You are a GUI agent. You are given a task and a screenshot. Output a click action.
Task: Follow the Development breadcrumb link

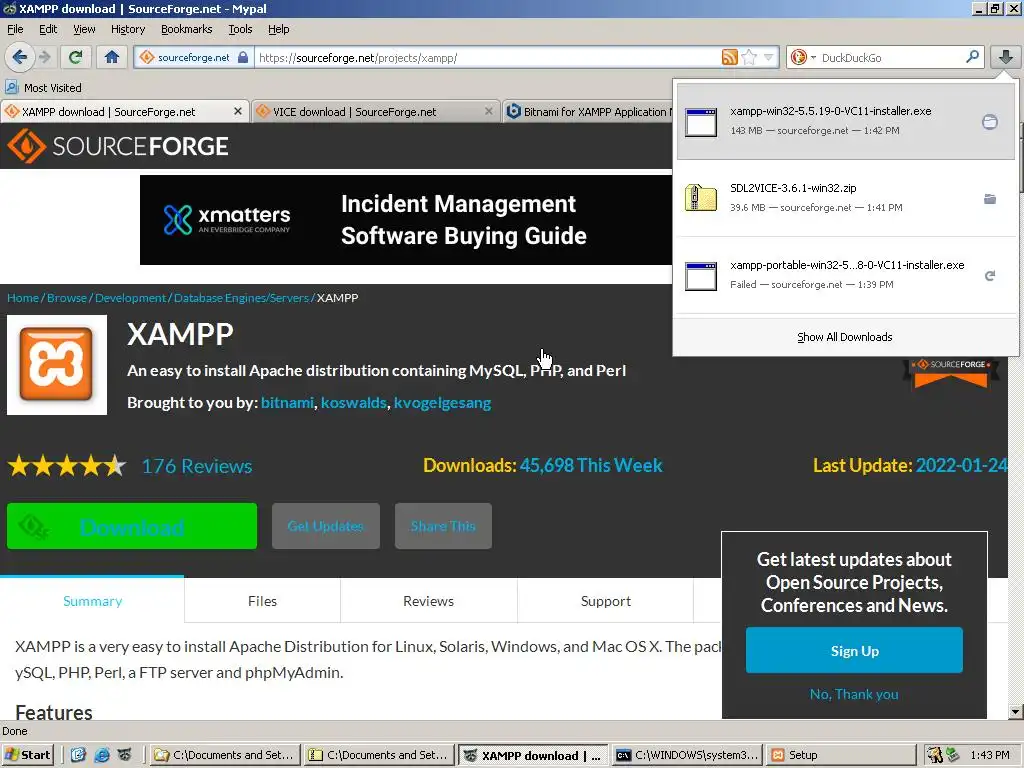(x=131, y=298)
